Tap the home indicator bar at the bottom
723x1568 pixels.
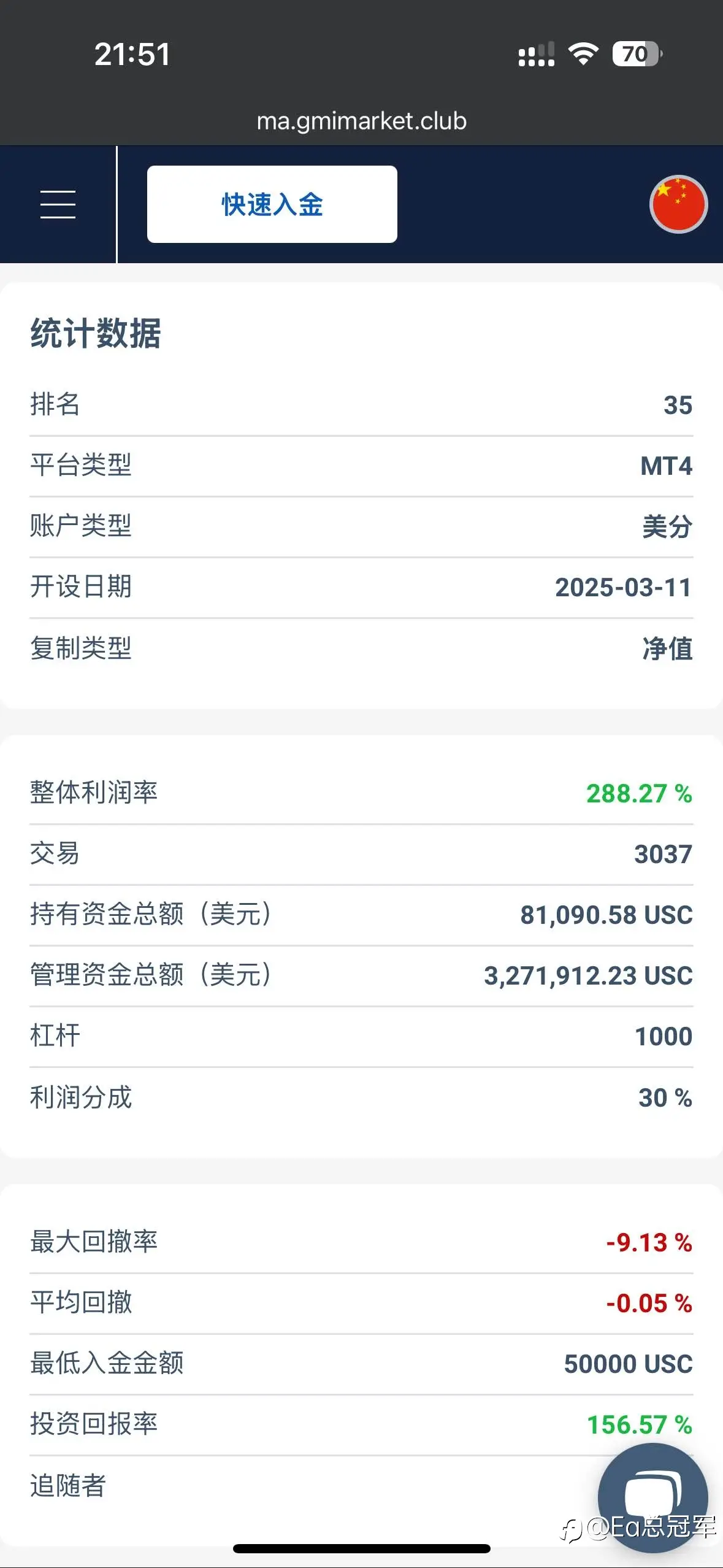pos(361,1548)
